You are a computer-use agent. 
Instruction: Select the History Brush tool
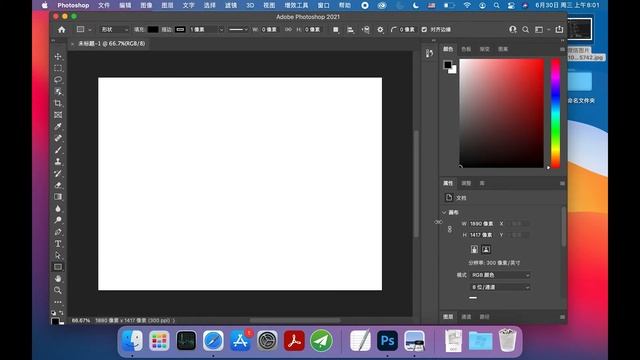(58, 173)
